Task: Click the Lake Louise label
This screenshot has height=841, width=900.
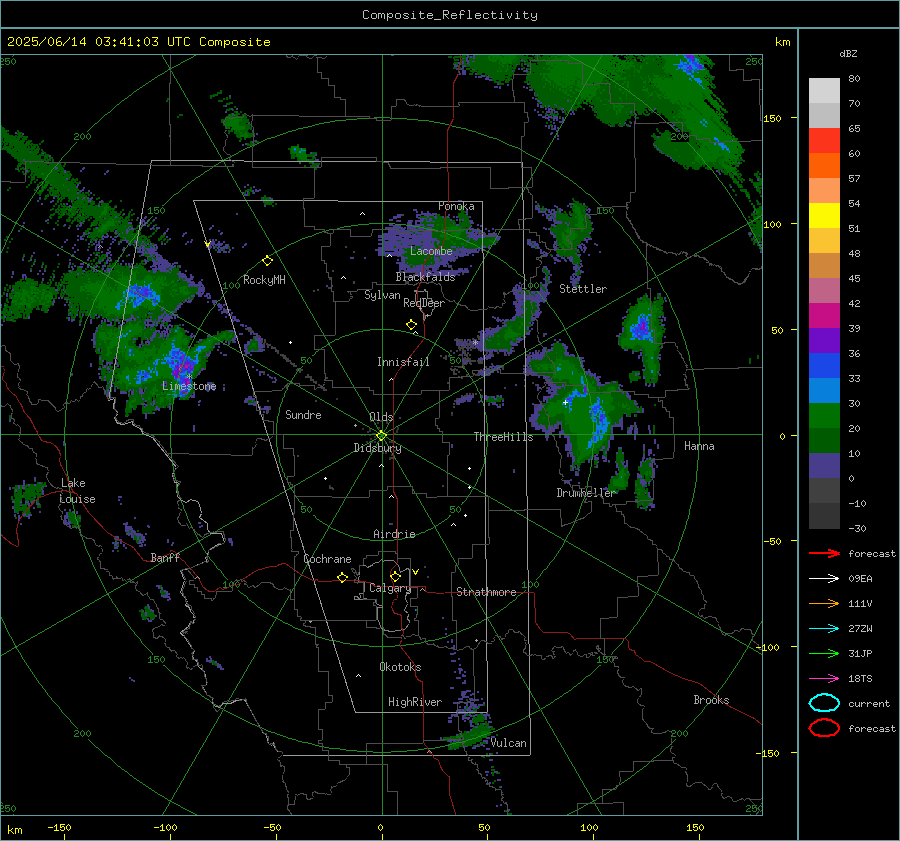Action: pyautogui.click(x=77, y=491)
